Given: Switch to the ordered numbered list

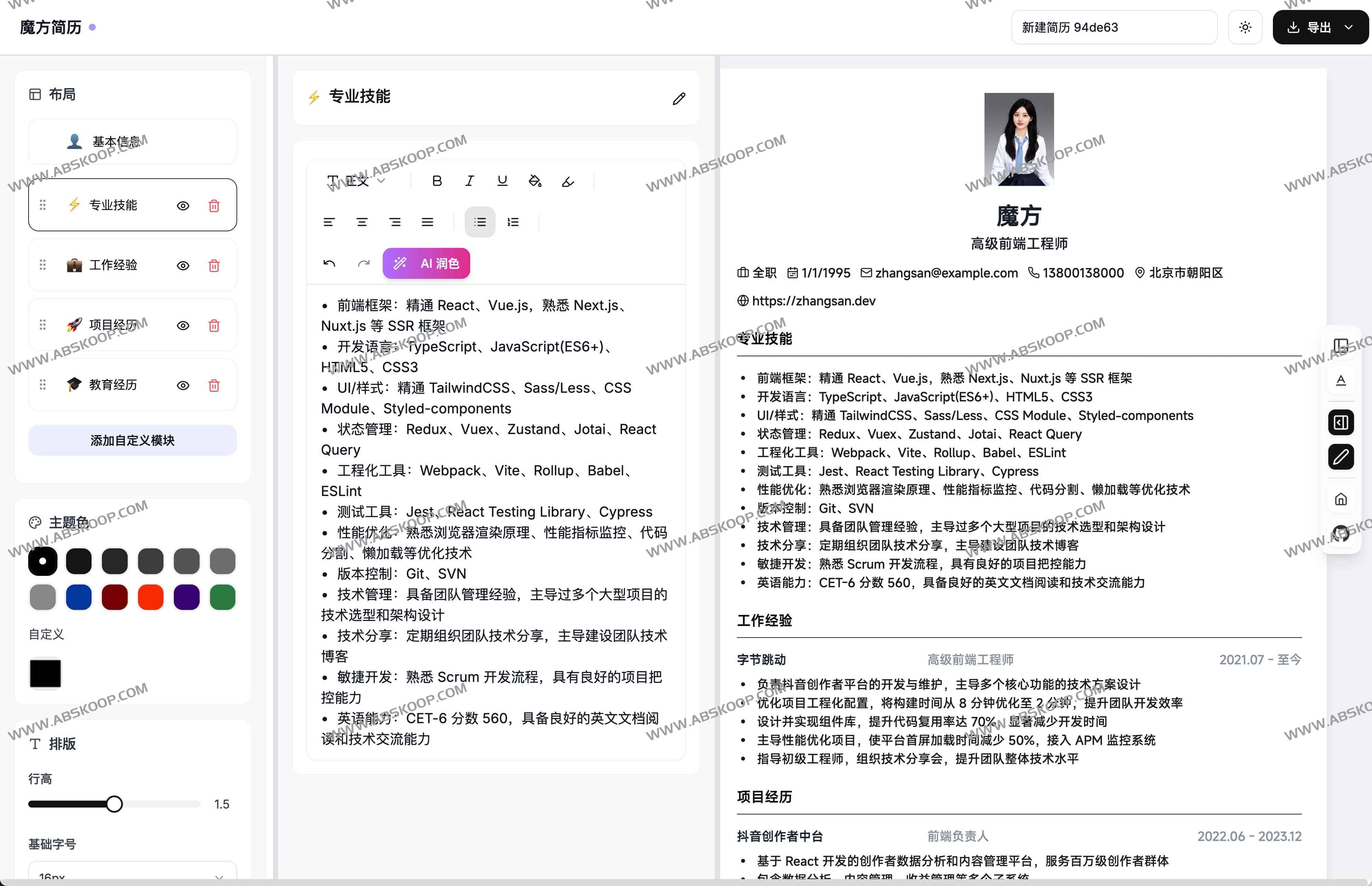Looking at the screenshot, I should coord(513,222).
